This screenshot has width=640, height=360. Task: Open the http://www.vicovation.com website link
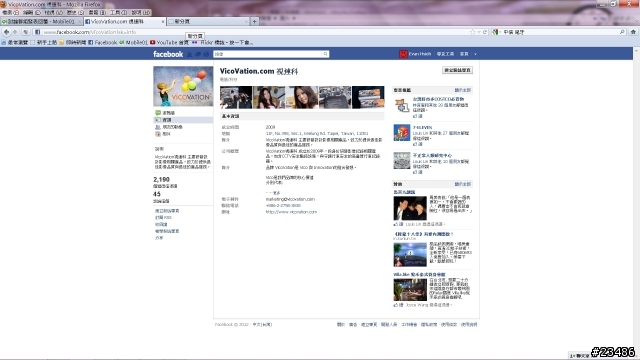(291, 212)
